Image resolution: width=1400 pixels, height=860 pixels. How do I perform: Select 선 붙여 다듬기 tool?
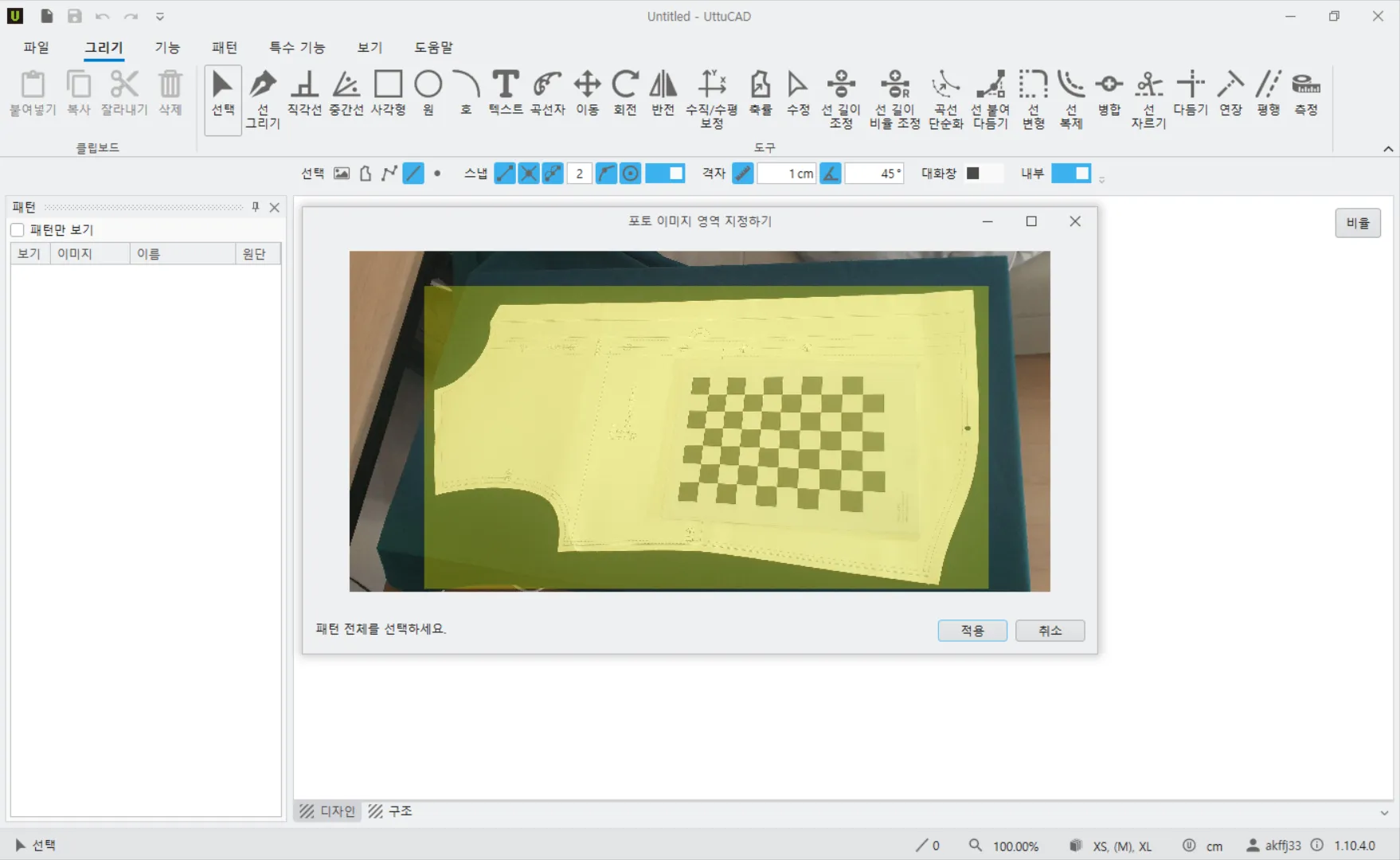[991, 100]
